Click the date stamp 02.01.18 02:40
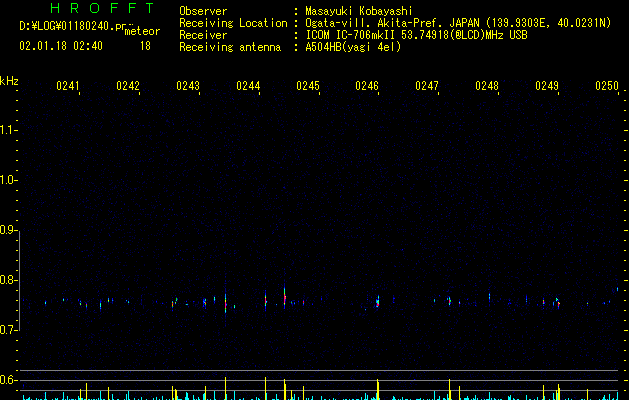 [x=61, y=46]
